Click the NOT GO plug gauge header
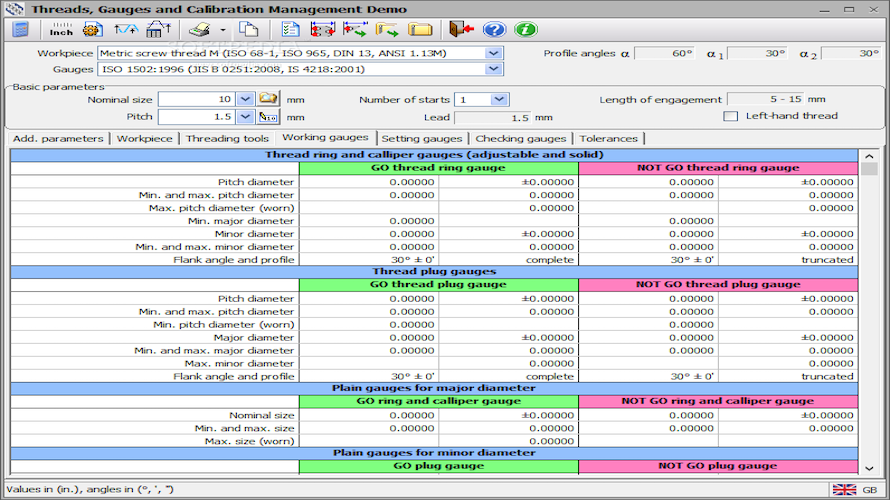 pyautogui.click(x=718, y=466)
